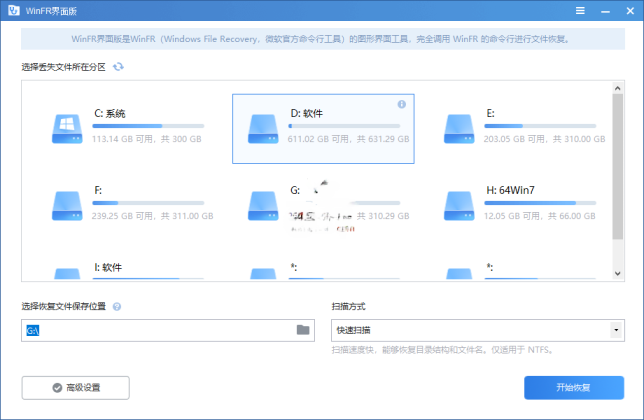The image size is (644, 420).
Task: Click the 高级设置 label
Action: click(83, 388)
